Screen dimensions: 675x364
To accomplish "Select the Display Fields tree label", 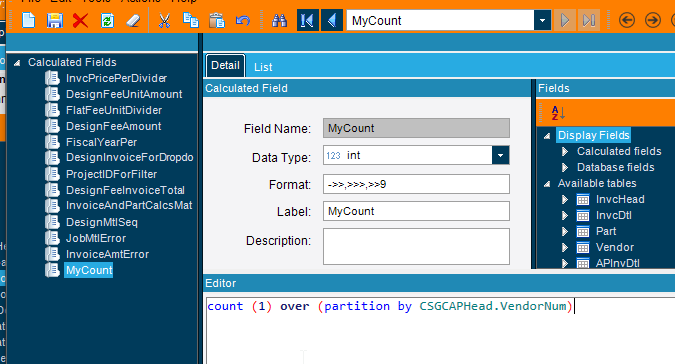I will click(x=594, y=135).
